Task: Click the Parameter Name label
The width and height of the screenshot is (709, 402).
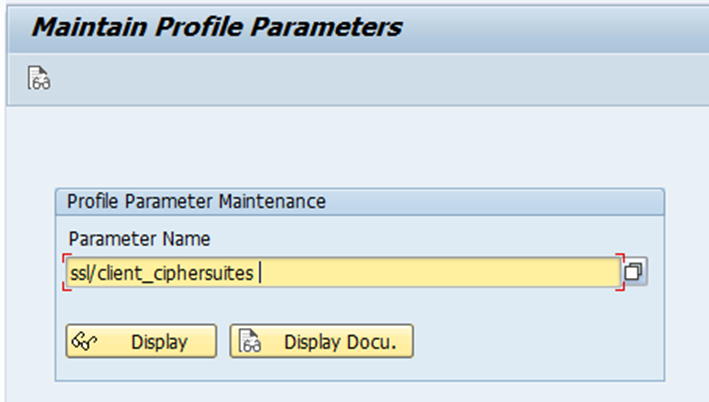Action: [x=139, y=239]
